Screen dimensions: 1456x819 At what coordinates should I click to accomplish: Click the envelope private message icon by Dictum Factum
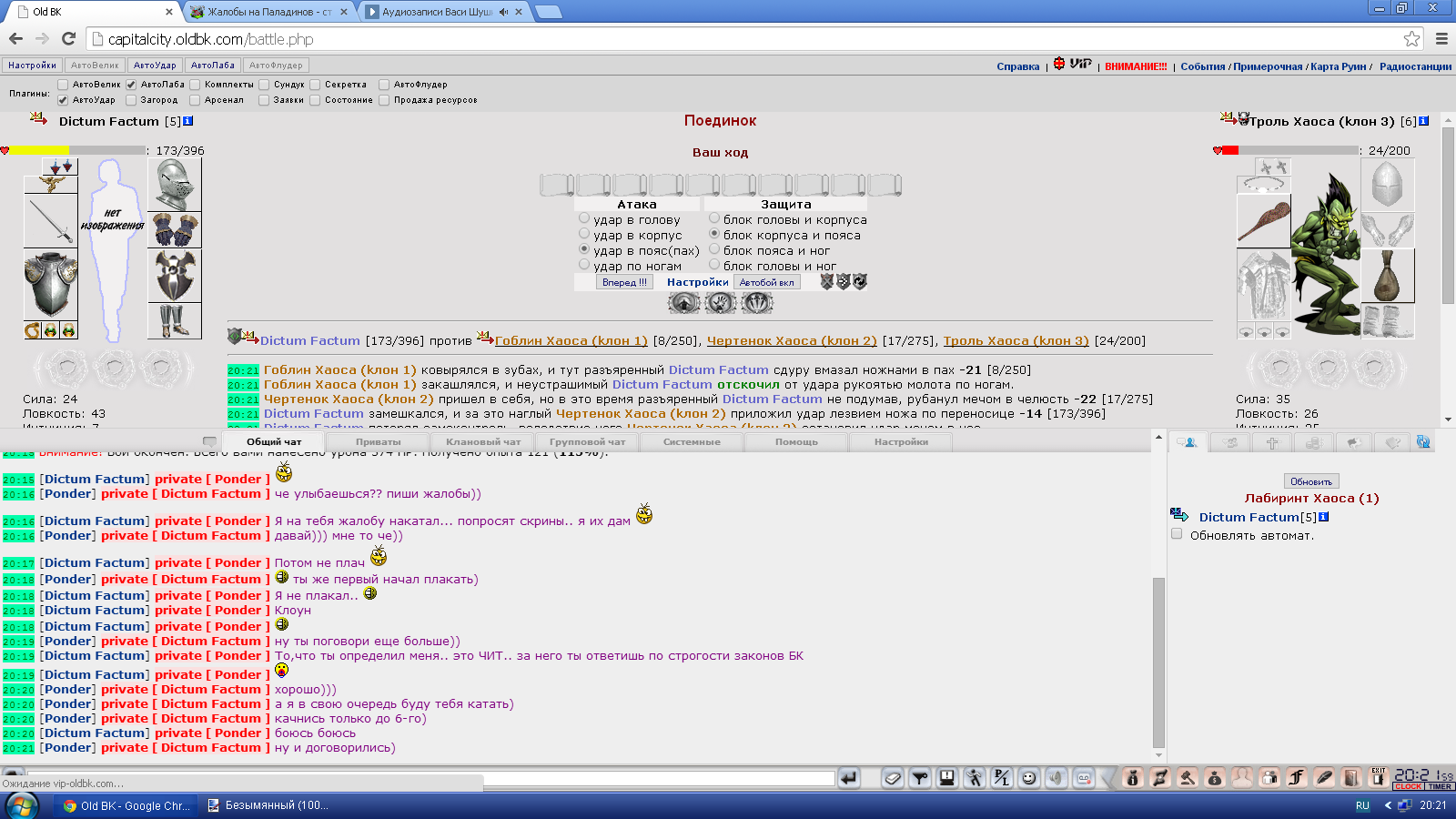[x=1179, y=515]
